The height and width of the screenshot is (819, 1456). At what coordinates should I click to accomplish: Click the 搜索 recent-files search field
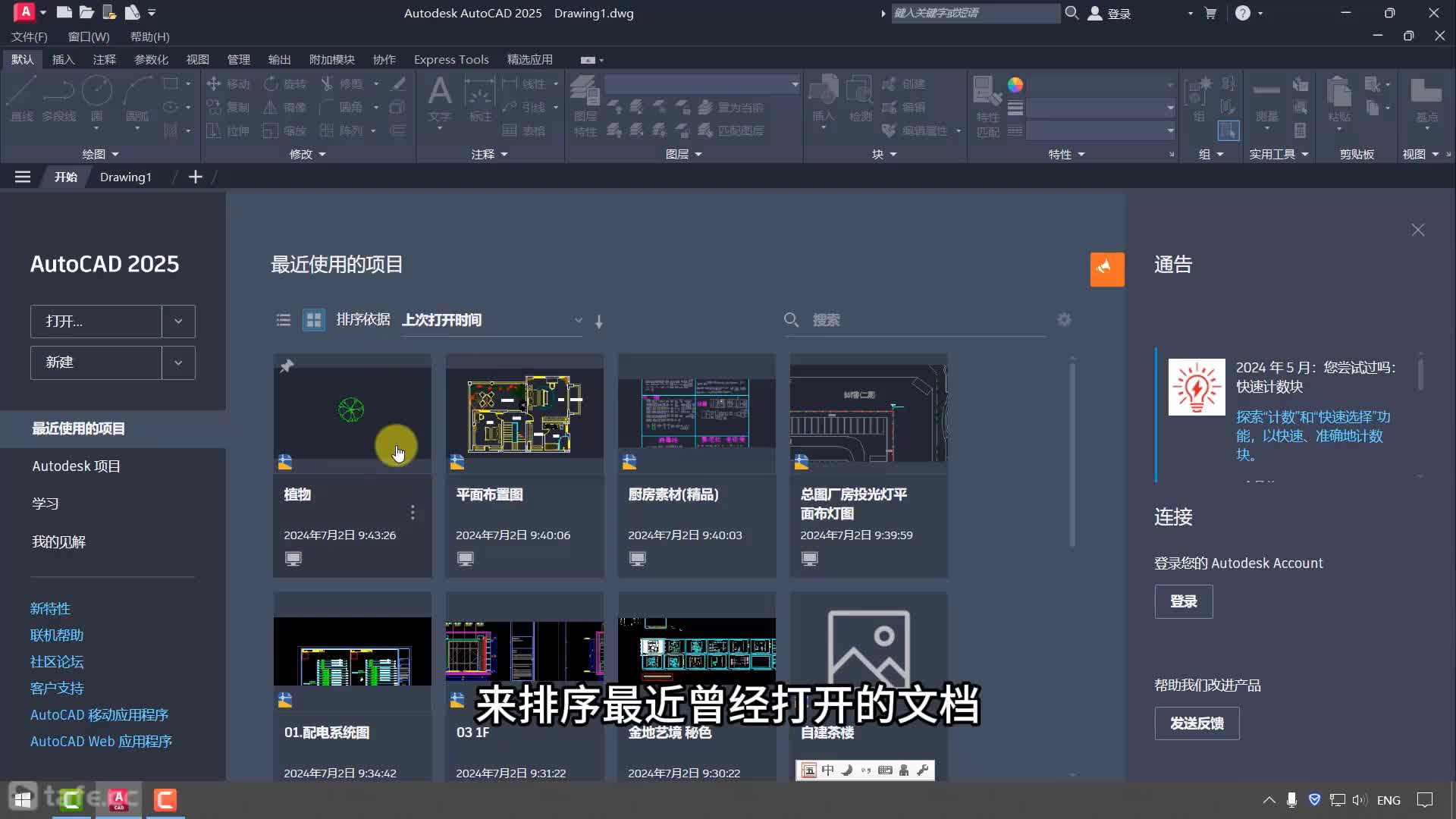[x=914, y=320]
